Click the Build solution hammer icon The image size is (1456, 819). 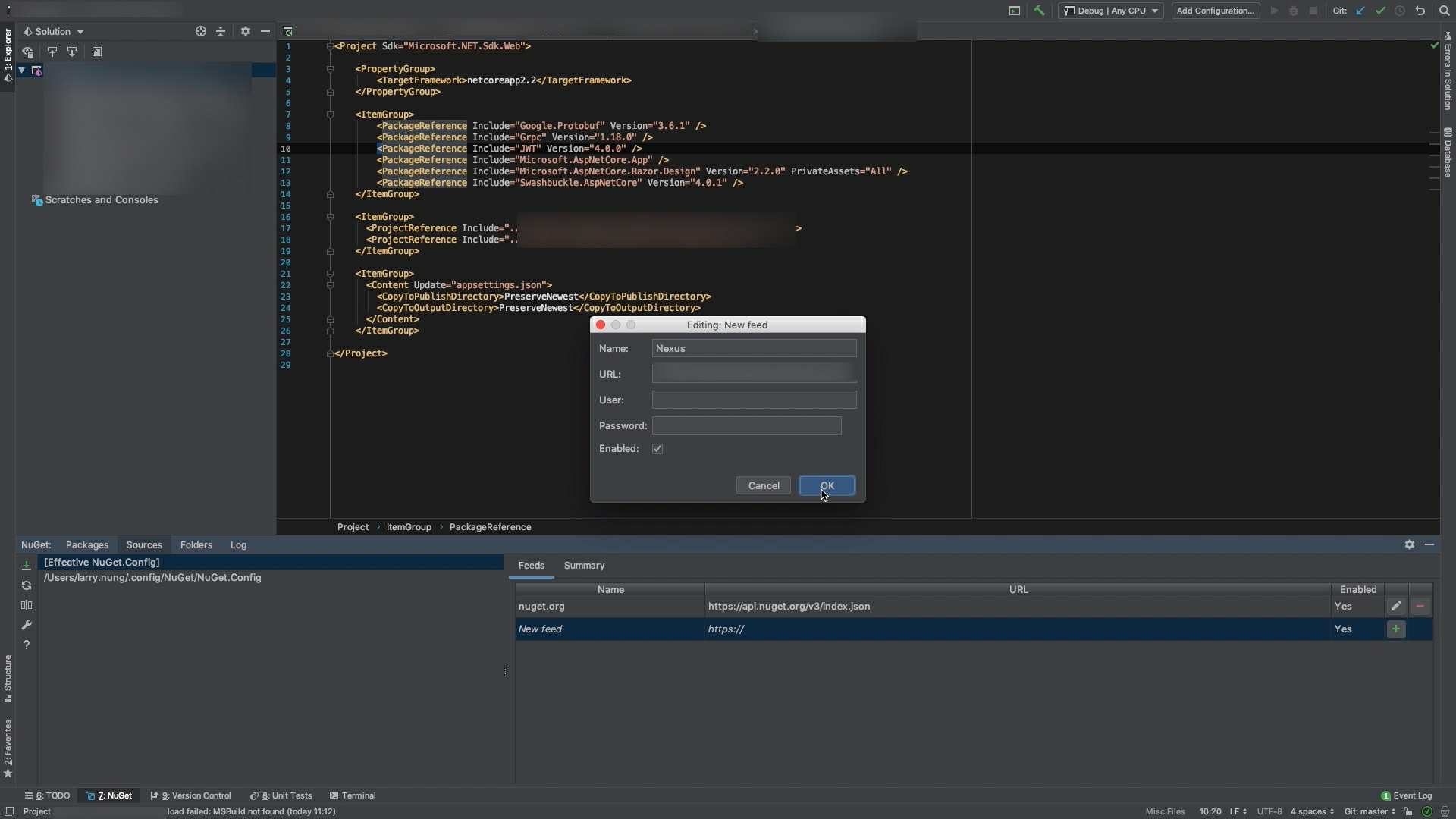[1039, 11]
